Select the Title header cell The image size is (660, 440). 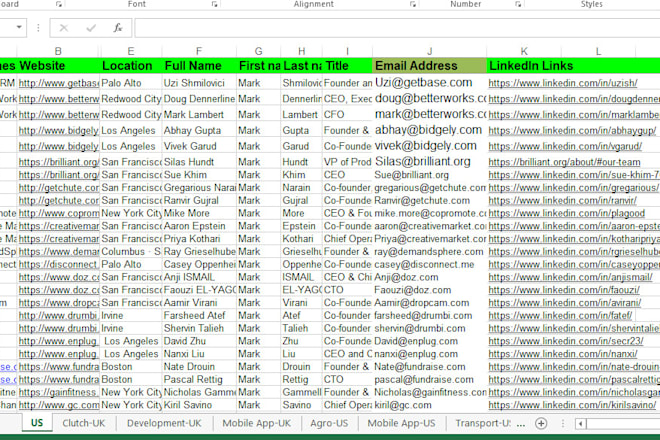click(348, 66)
